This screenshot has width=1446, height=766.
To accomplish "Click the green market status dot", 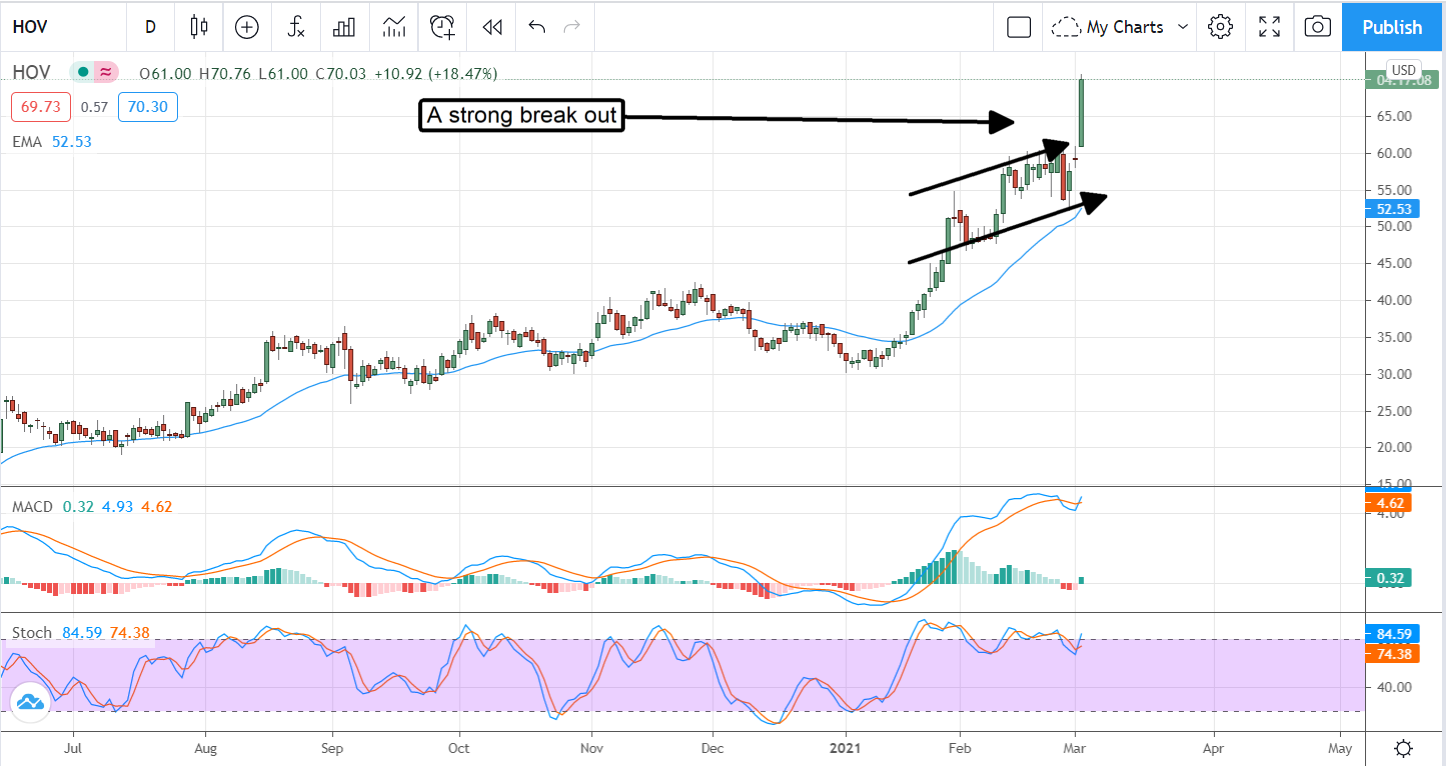I will pyautogui.click(x=82, y=72).
